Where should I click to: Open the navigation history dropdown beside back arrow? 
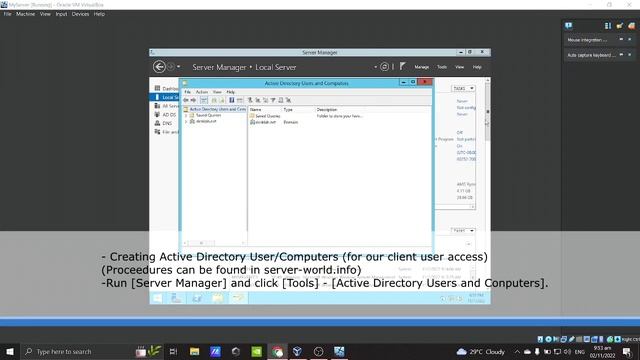(x=178, y=67)
